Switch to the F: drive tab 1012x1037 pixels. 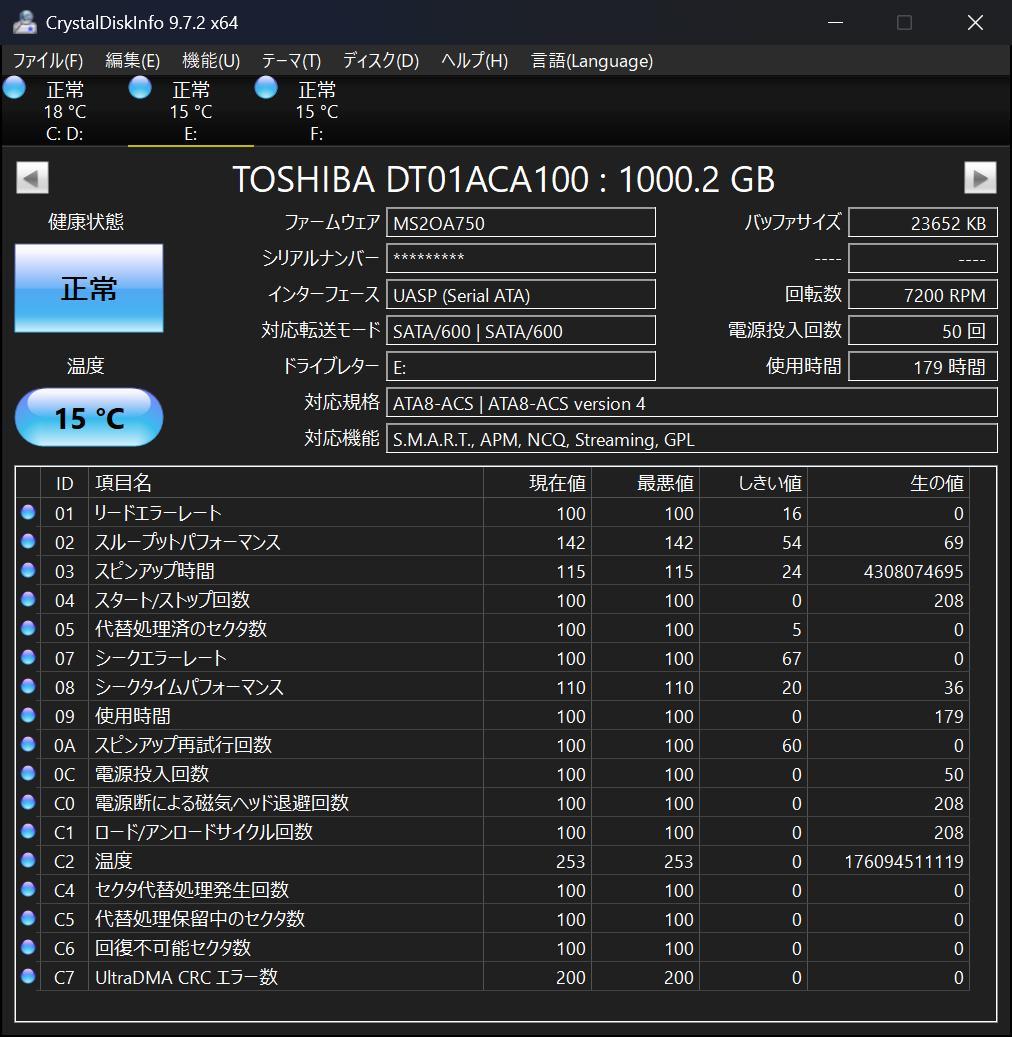316,110
